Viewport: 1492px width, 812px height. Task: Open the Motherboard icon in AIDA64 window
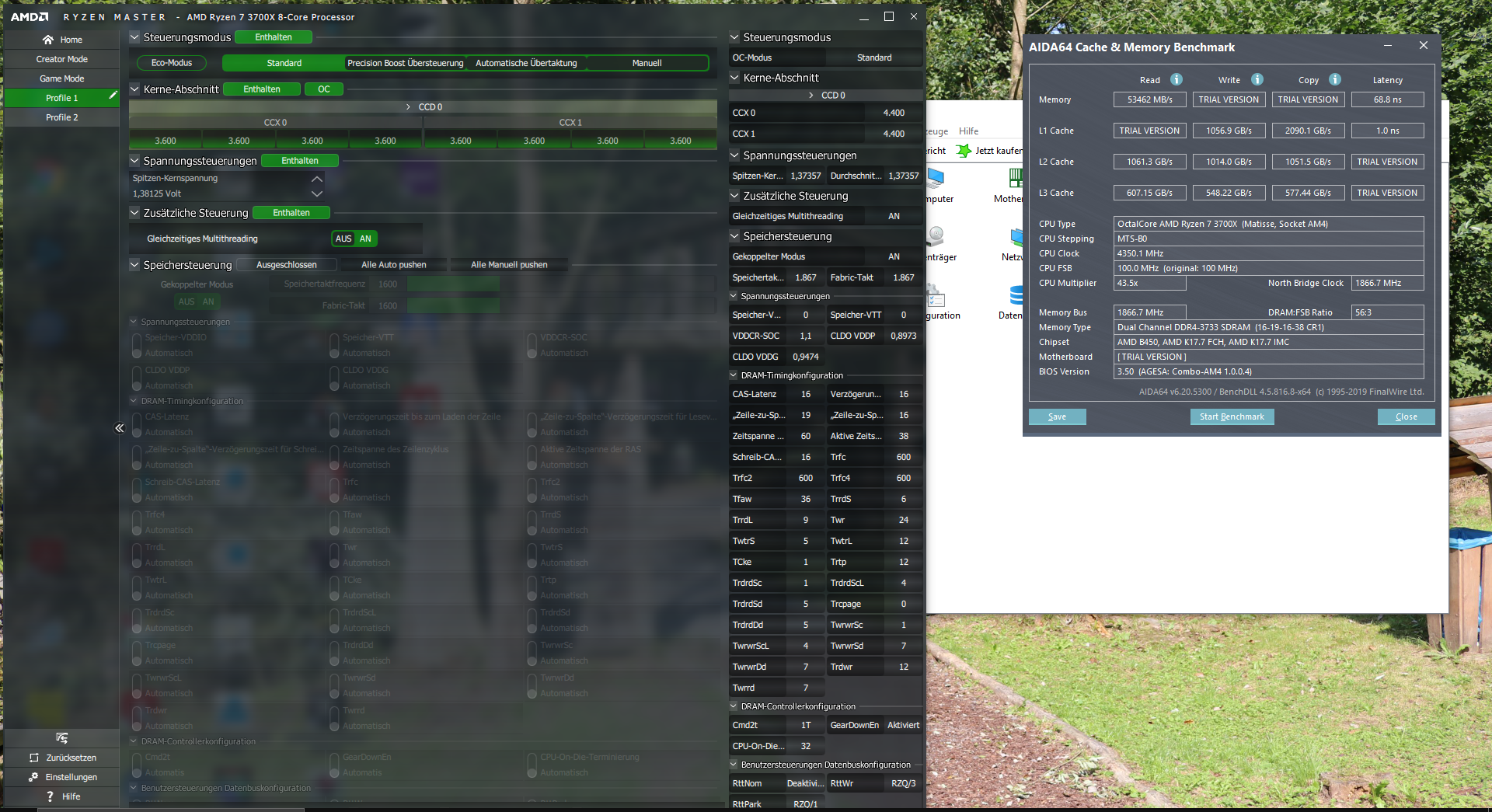[1015, 178]
